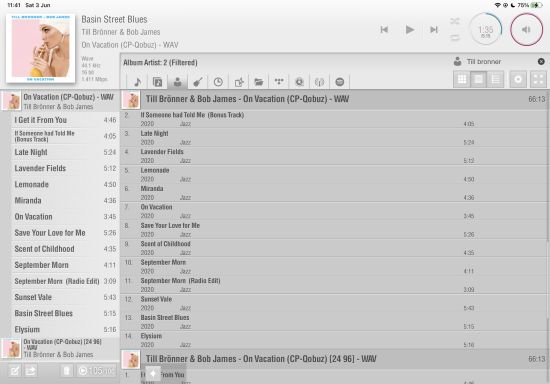
Task: Switch to grid thumbnail view
Action: pos(462,79)
